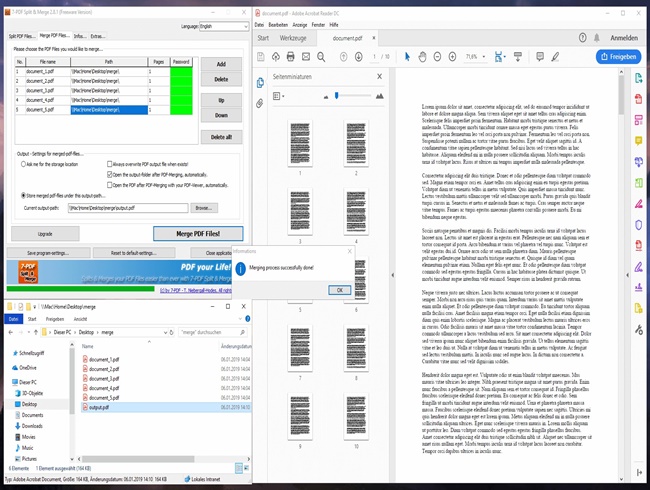This screenshot has height=490, width=650.
Task: Select document_3.pdf row in merge table
Action: 104,90
